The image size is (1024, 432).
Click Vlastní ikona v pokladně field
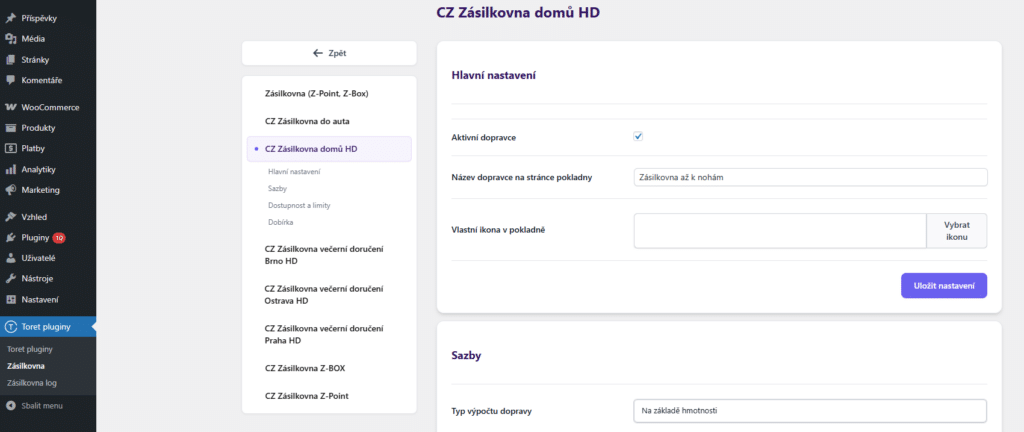coord(780,231)
